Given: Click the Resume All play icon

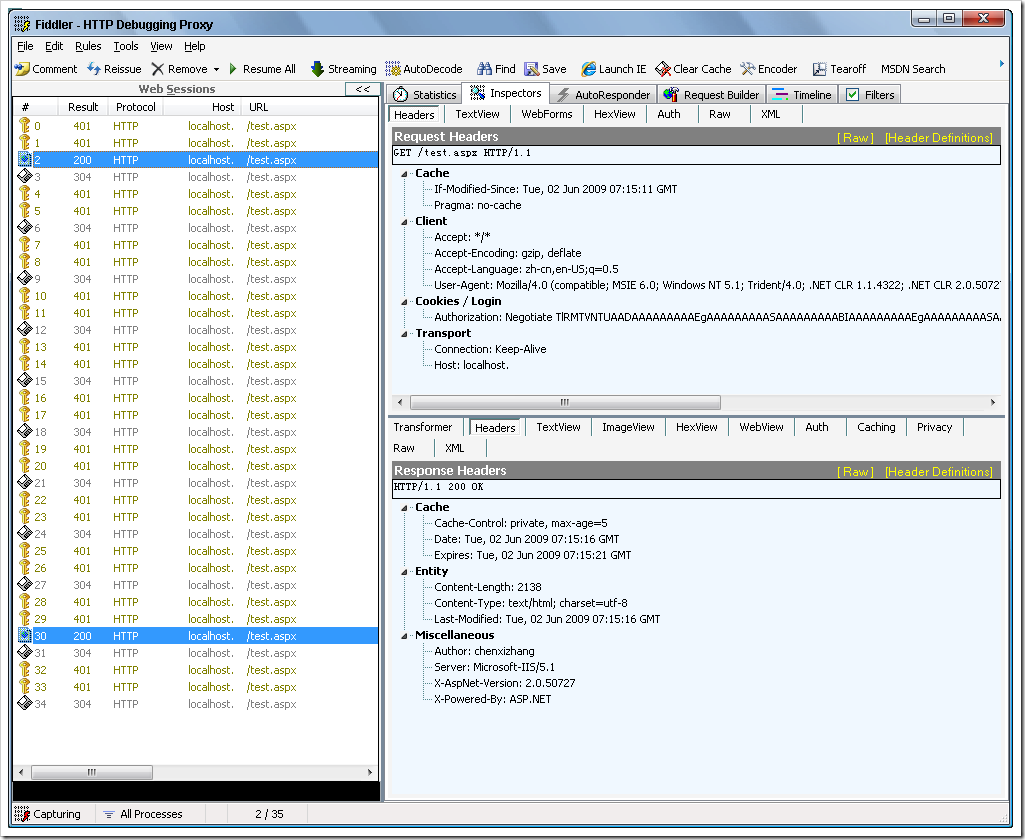Looking at the screenshot, I should tap(233, 69).
